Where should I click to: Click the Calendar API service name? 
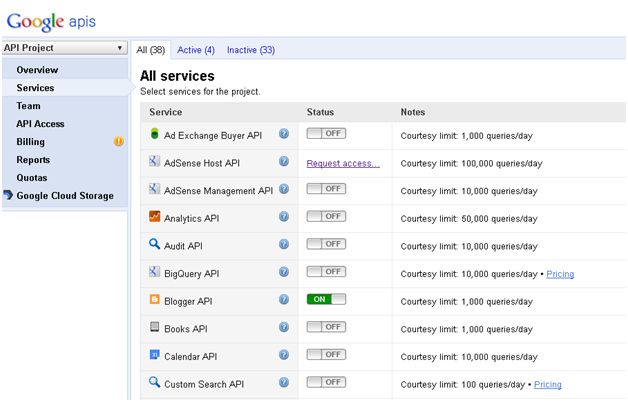tap(190, 357)
